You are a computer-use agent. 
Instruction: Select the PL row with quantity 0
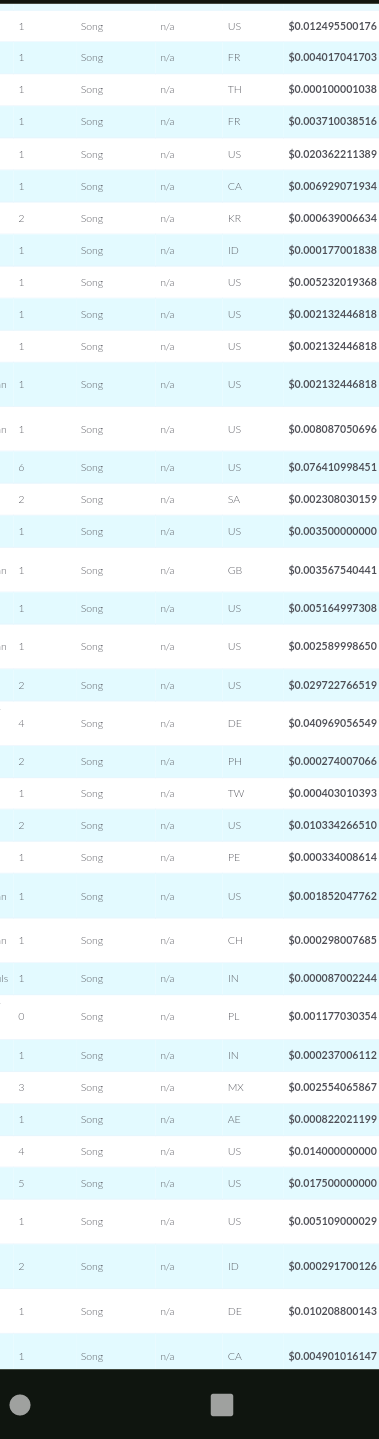point(189,1016)
